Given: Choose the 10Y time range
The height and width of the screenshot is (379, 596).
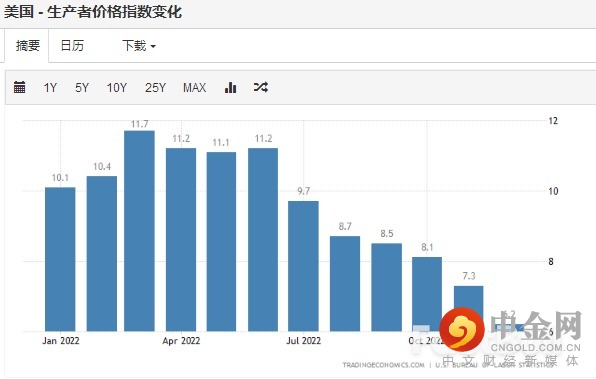Looking at the screenshot, I should pos(117,88).
